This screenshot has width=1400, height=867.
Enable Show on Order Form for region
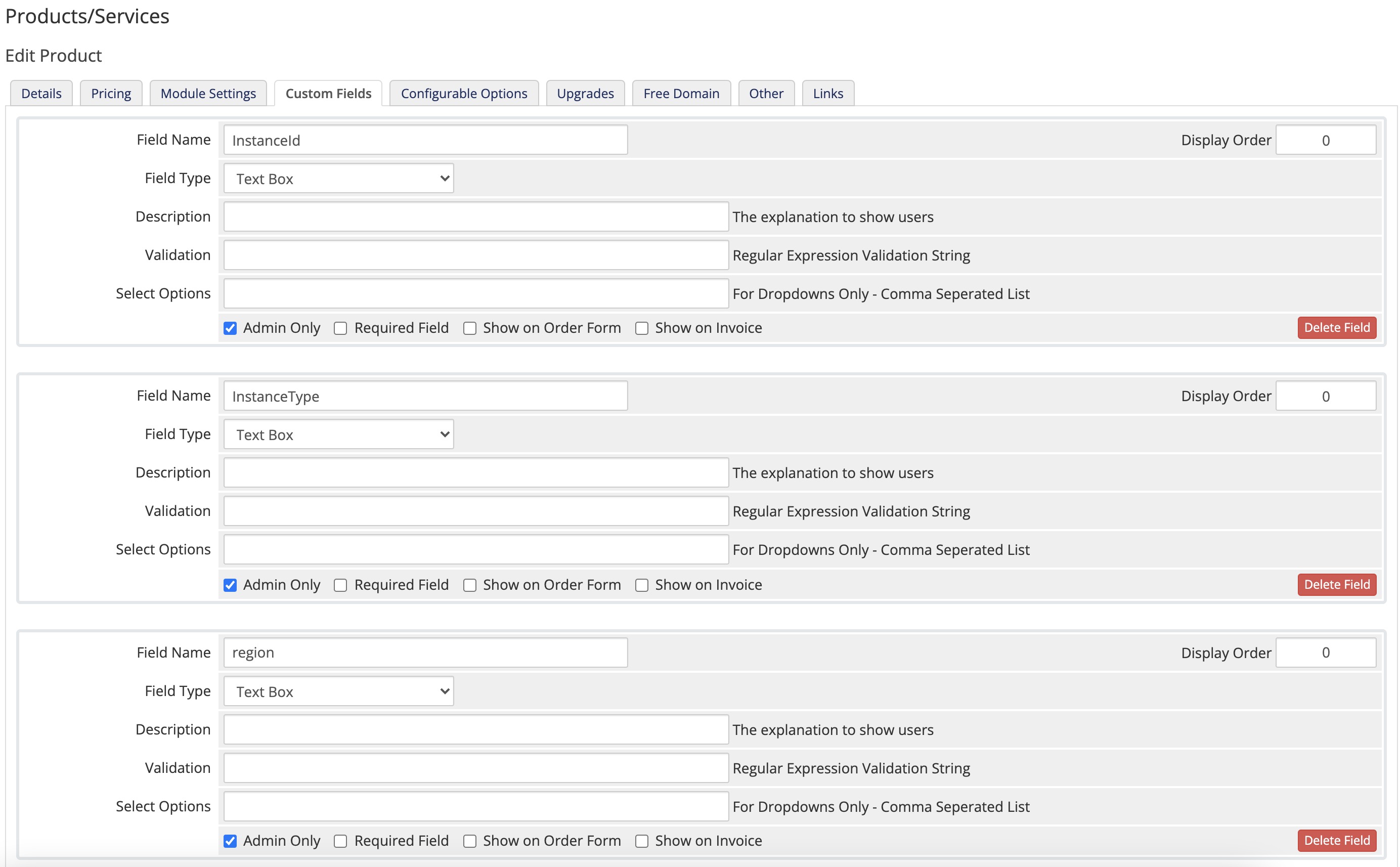[469, 841]
